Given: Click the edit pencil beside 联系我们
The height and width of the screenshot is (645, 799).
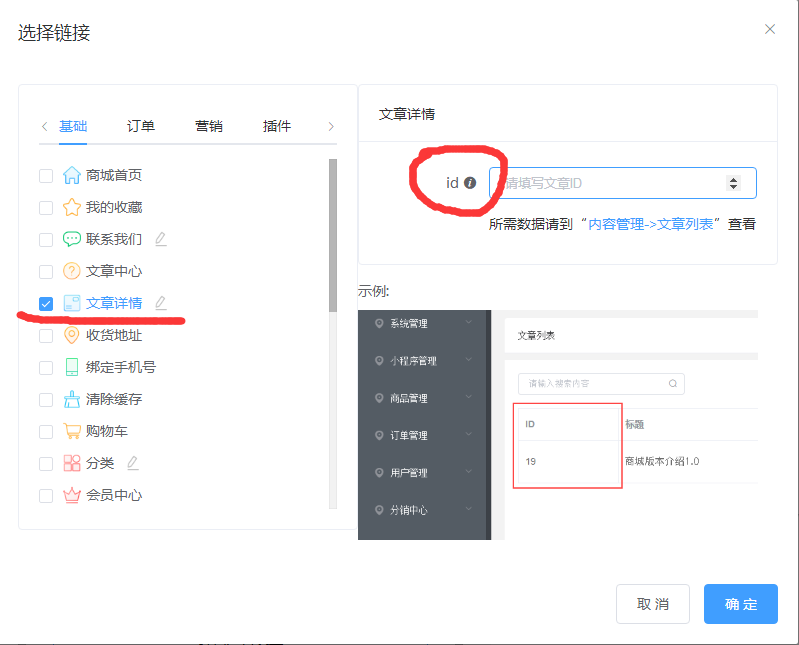Looking at the screenshot, I should [160, 239].
